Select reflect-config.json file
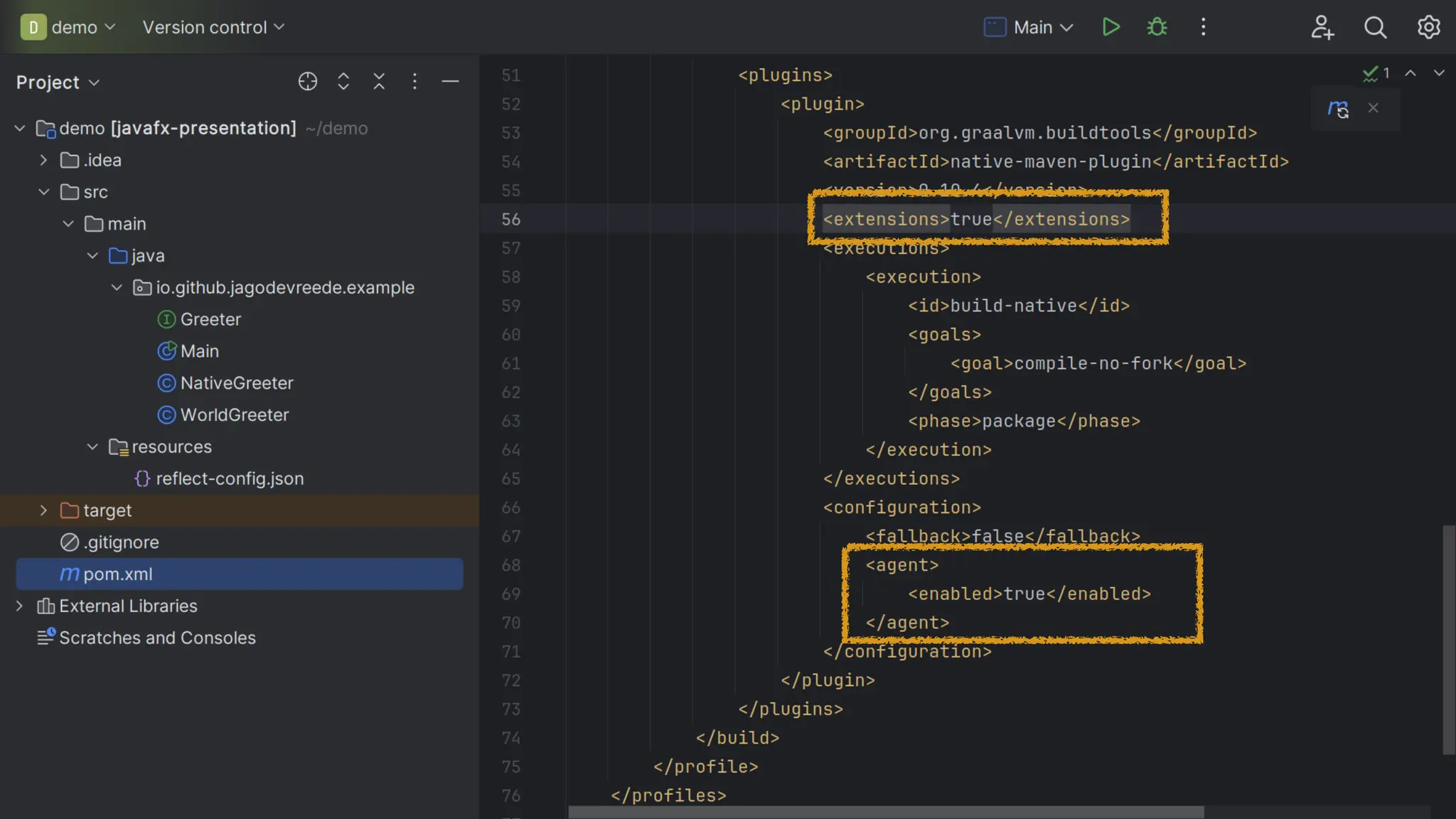Image resolution: width=1456 pixels, height=819 pixels. (x=229, y=478)
